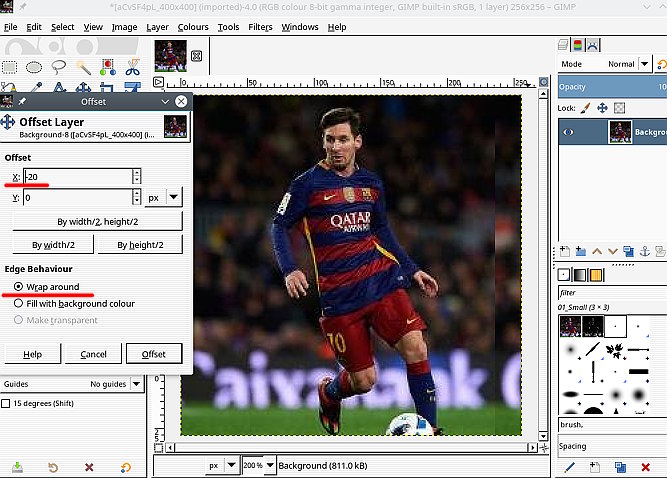Click the lock position and size icon
Screen dimensions: 667x478
click(x=601, y=108)
